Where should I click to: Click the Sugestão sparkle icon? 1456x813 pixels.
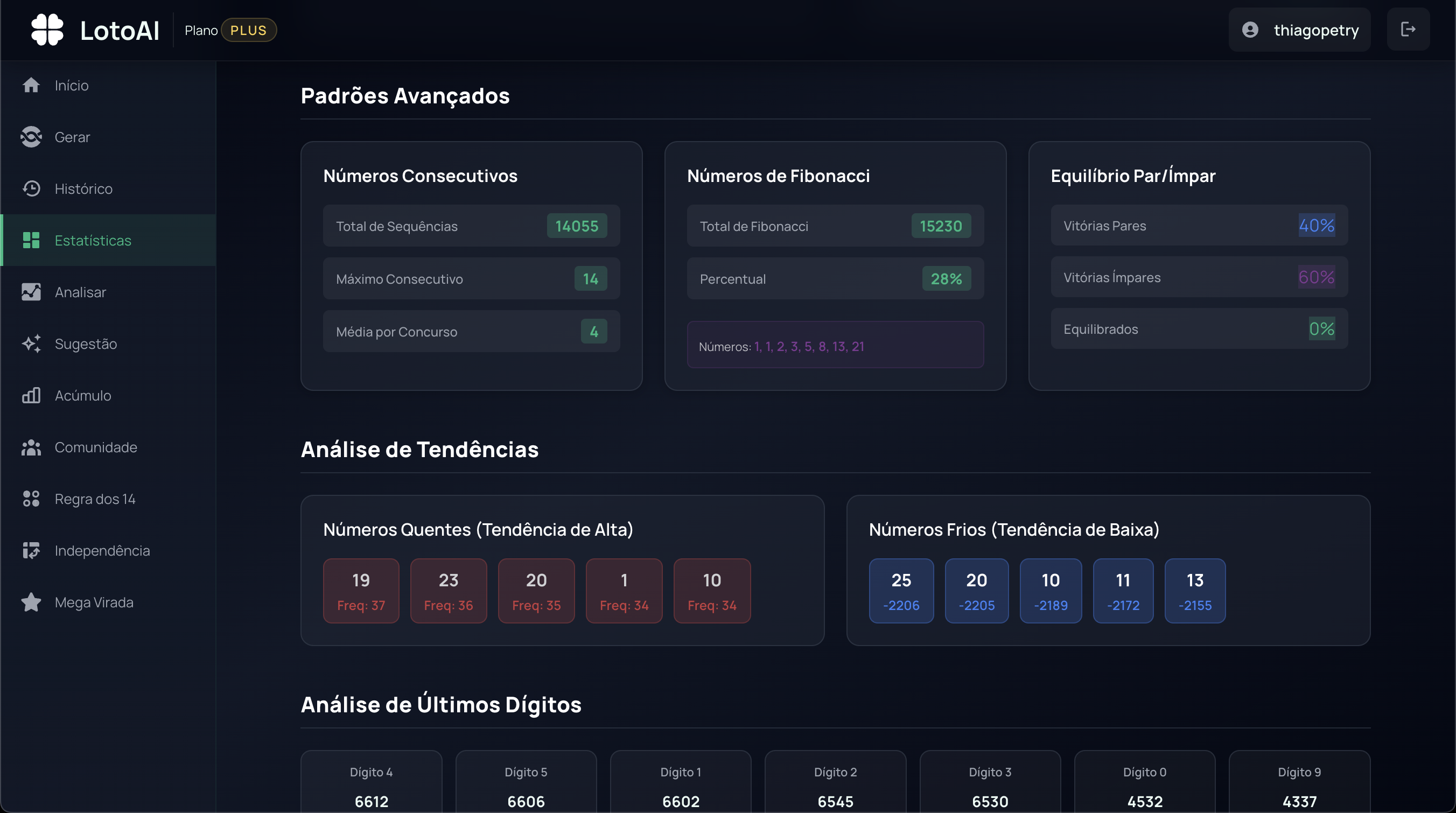tap(31, 344)
